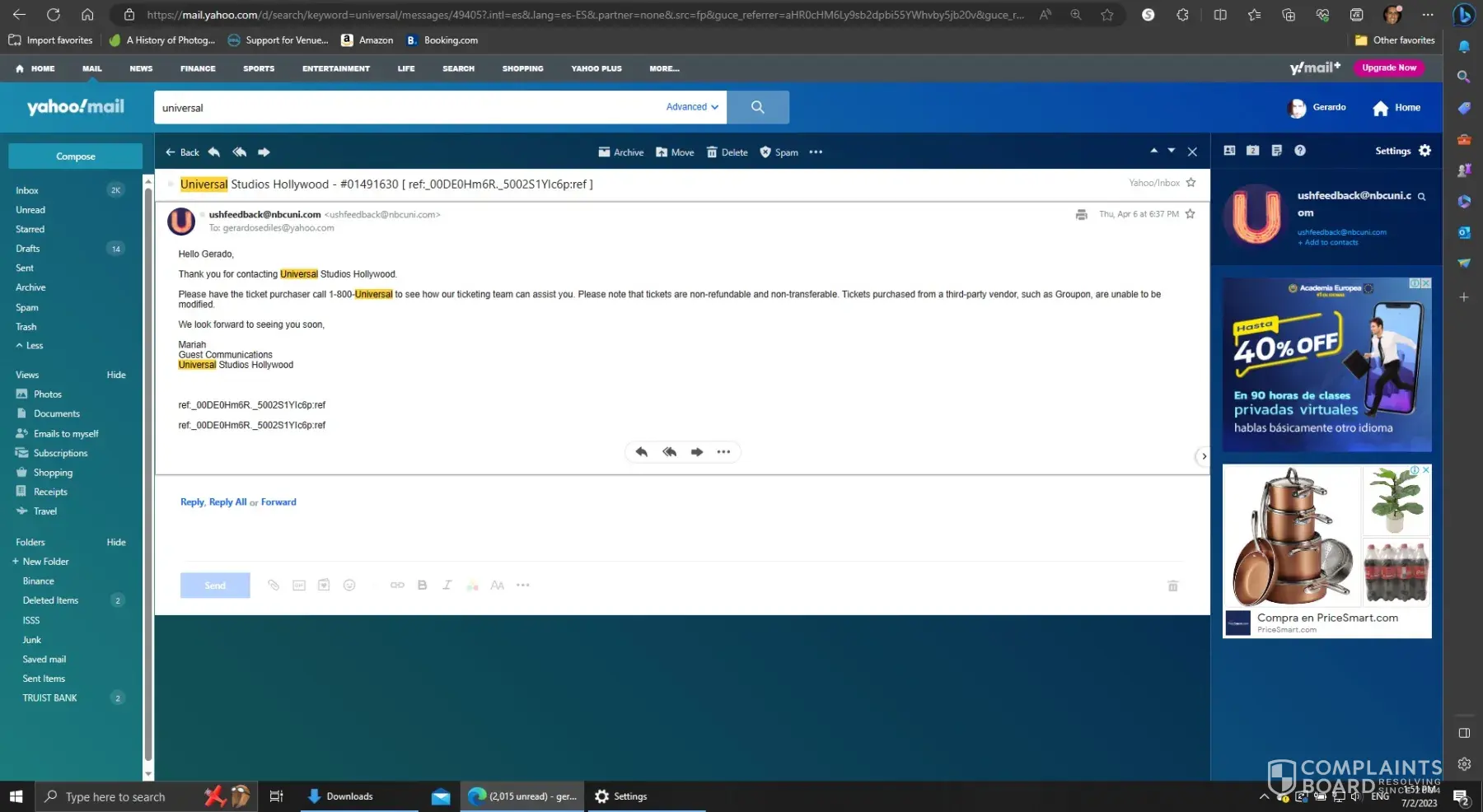This screenshot has width=1483, height=812.
Task: Open more options in quick reply bar
Action: [723, 452]
